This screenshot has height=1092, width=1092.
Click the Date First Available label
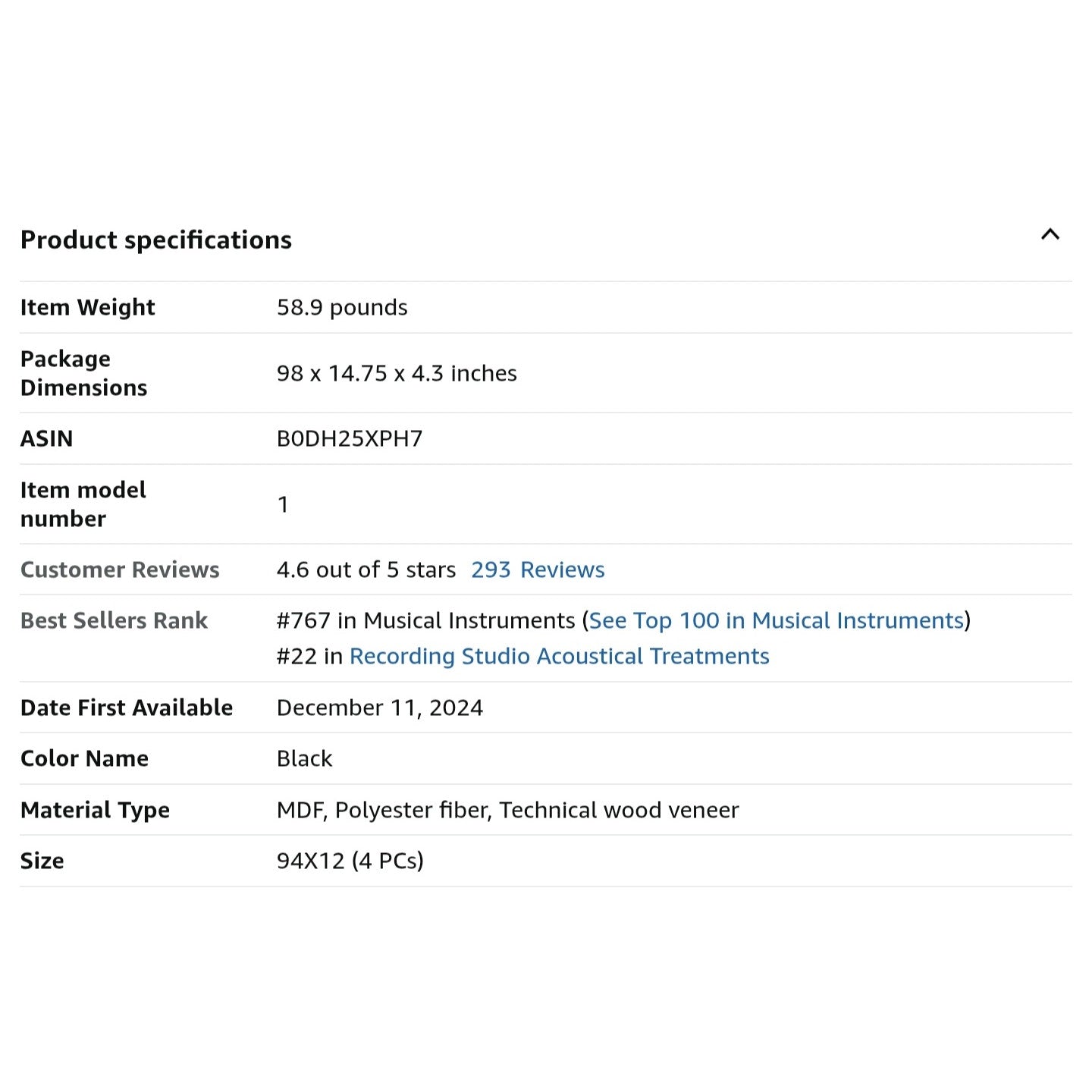coord(127,708)
